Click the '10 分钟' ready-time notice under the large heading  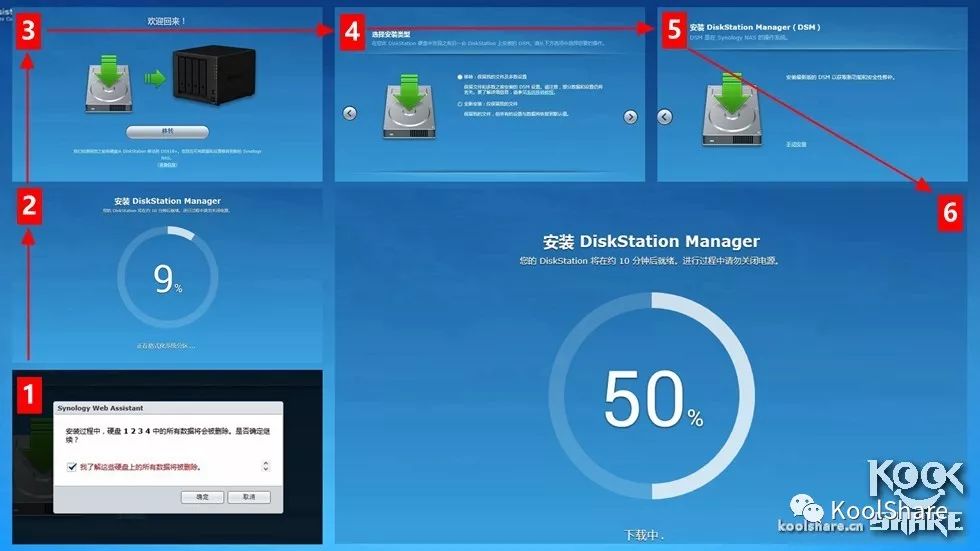pyautogui.click(x=649, y=261)
